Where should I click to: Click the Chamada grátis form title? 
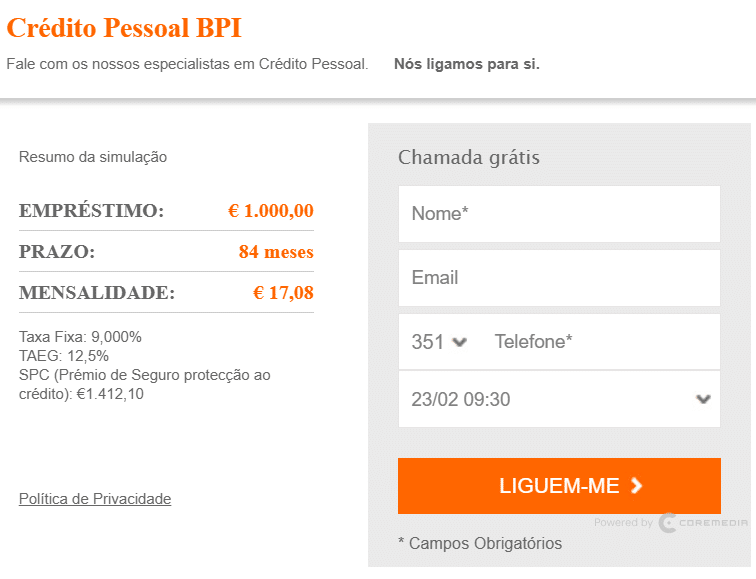pos(469,157)
